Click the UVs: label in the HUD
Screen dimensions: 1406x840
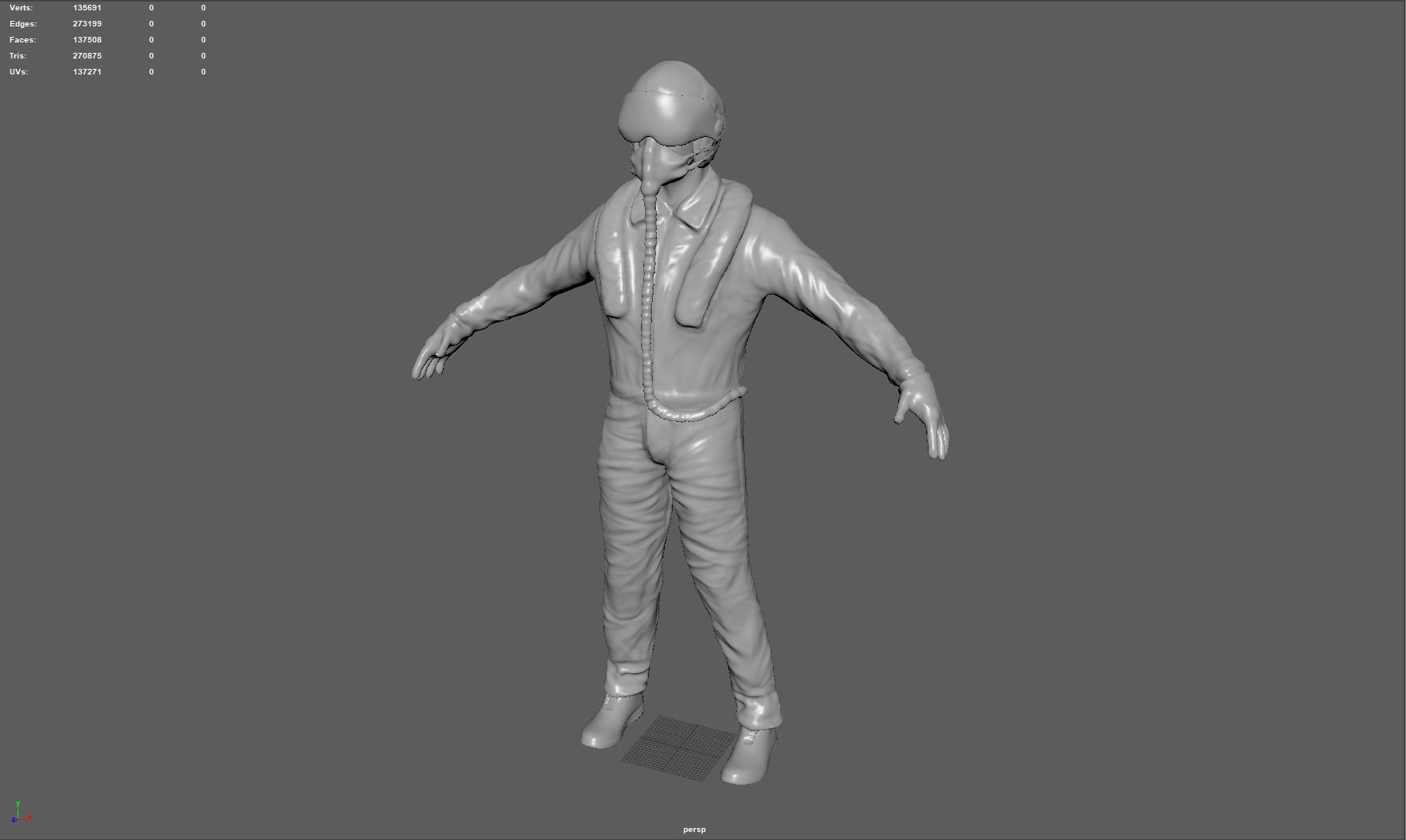coord(18,72)
